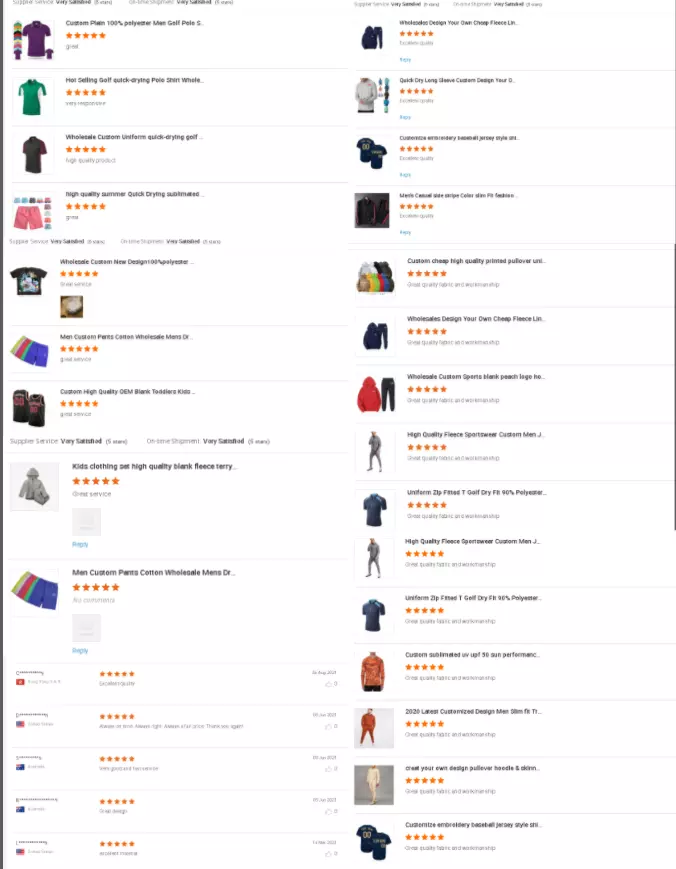Click Reply under Men Custom Pants review
This screenshot has width=676, height=869.
tap(80, 651)
